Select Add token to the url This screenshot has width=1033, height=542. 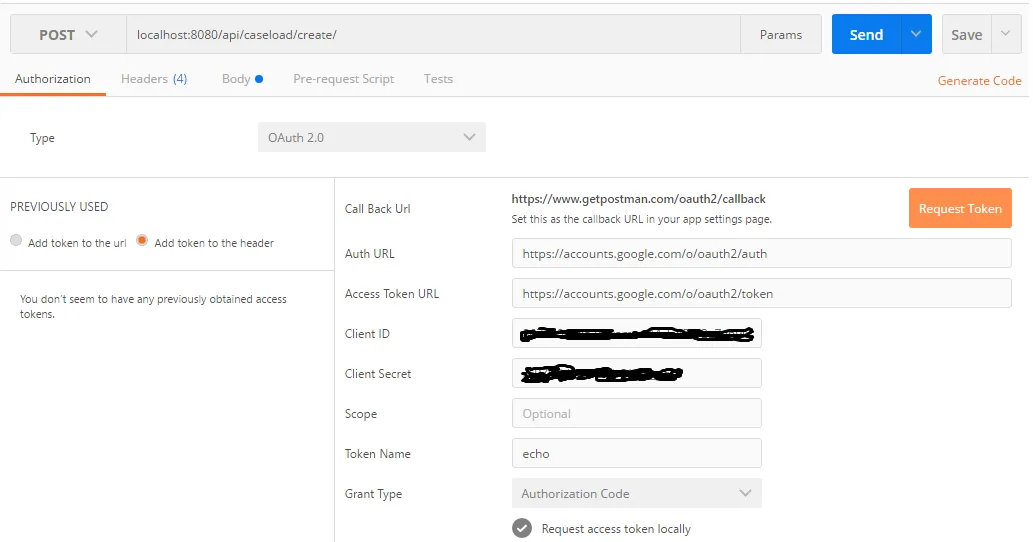[16, 242]
